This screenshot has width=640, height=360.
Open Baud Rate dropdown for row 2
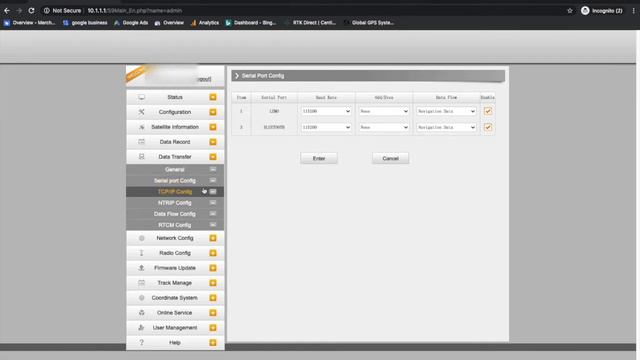coord(326,127)
